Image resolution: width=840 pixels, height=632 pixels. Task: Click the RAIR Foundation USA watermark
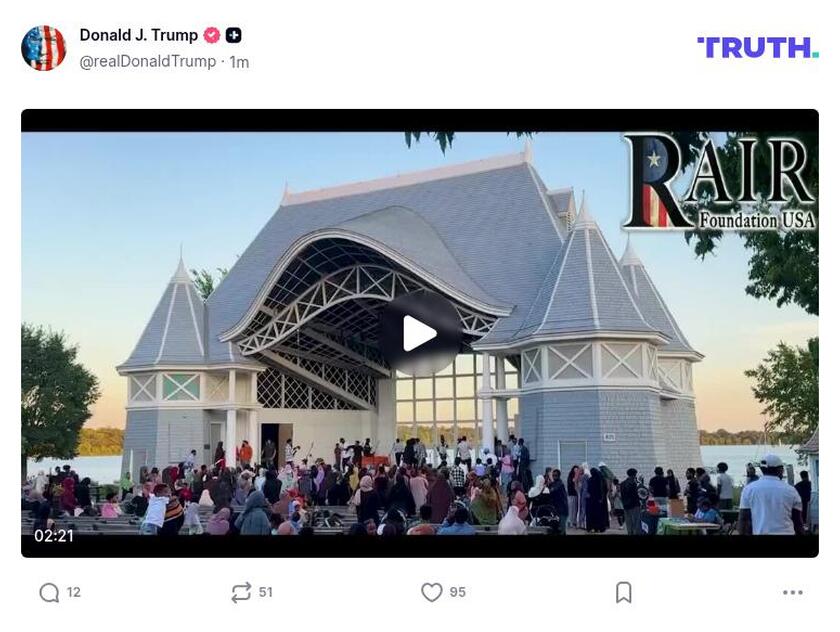click(719, 182)
